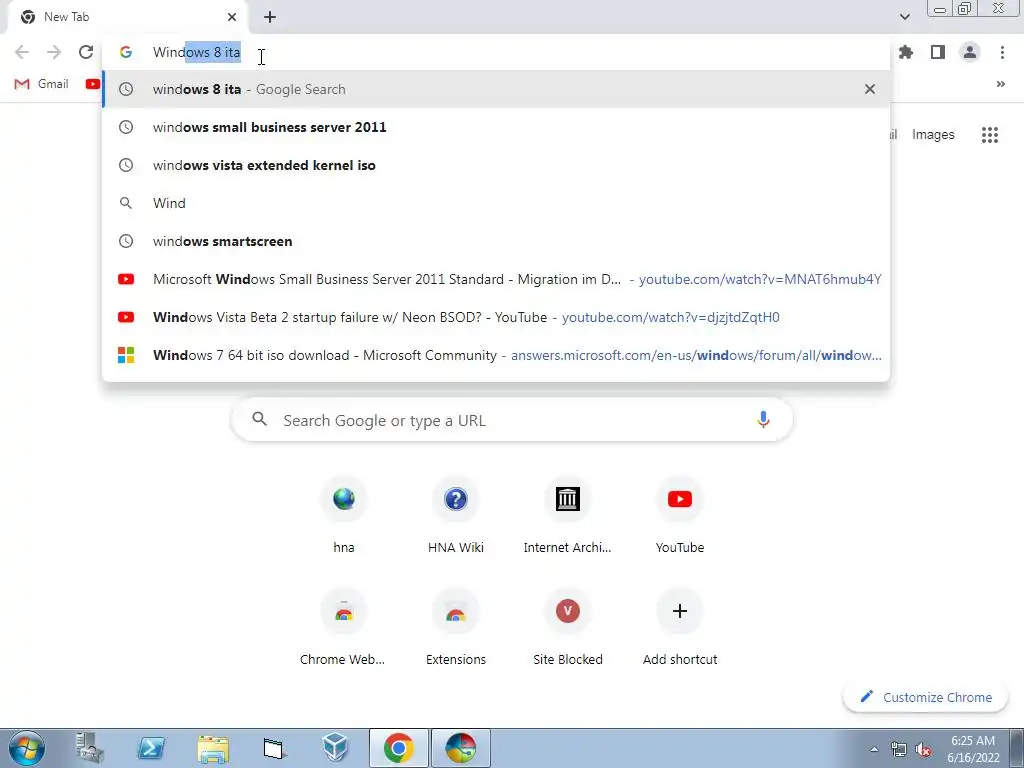Launch PowerShell from taskbar

pos(151,748)
